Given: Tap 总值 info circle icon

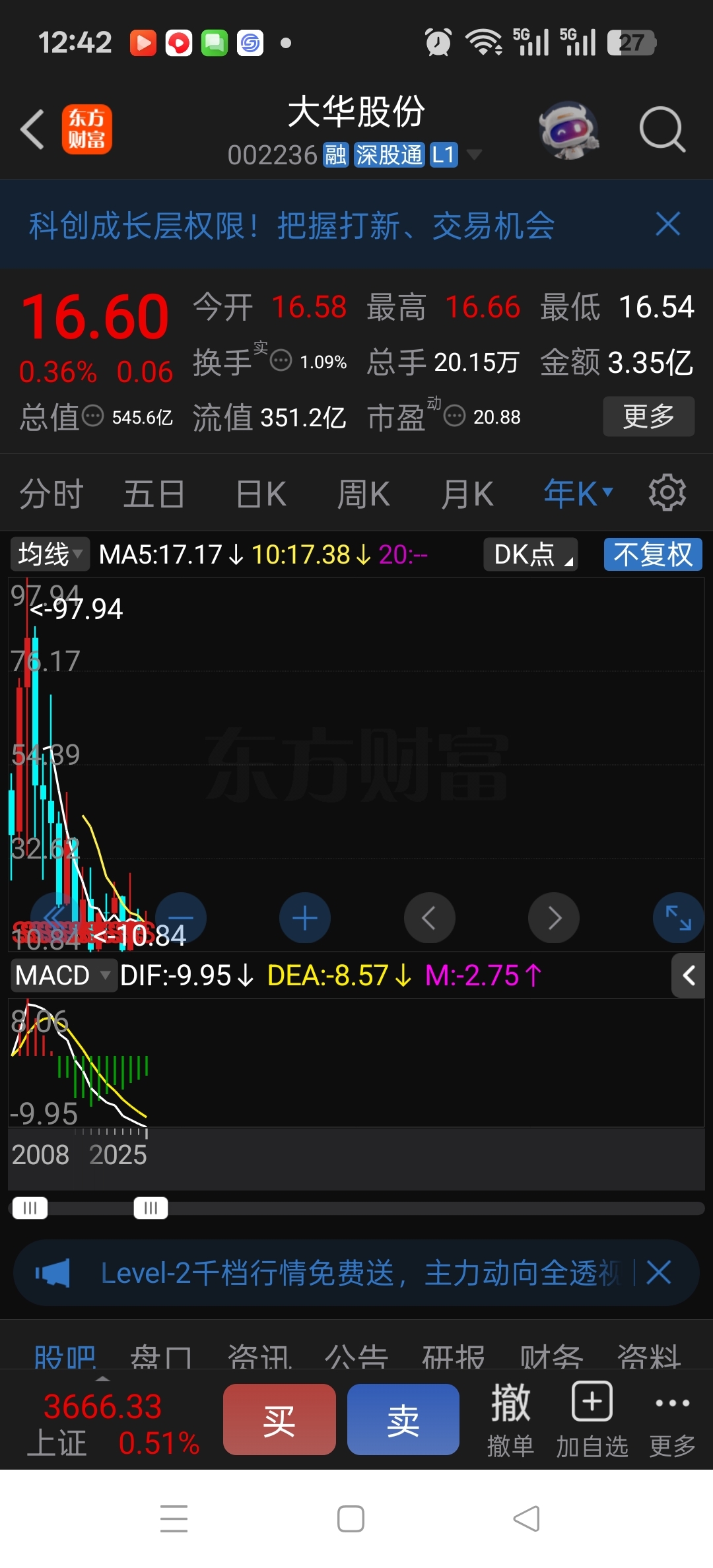Looking at the screenshot, I should [92, 416].
